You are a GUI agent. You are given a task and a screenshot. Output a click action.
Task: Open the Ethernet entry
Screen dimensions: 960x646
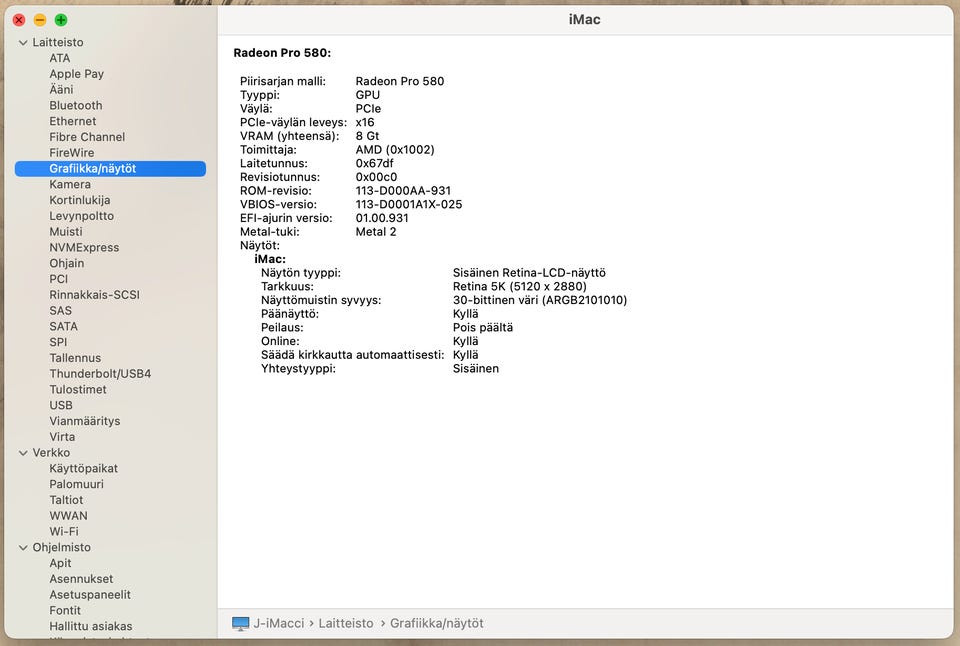coord(73,121)
